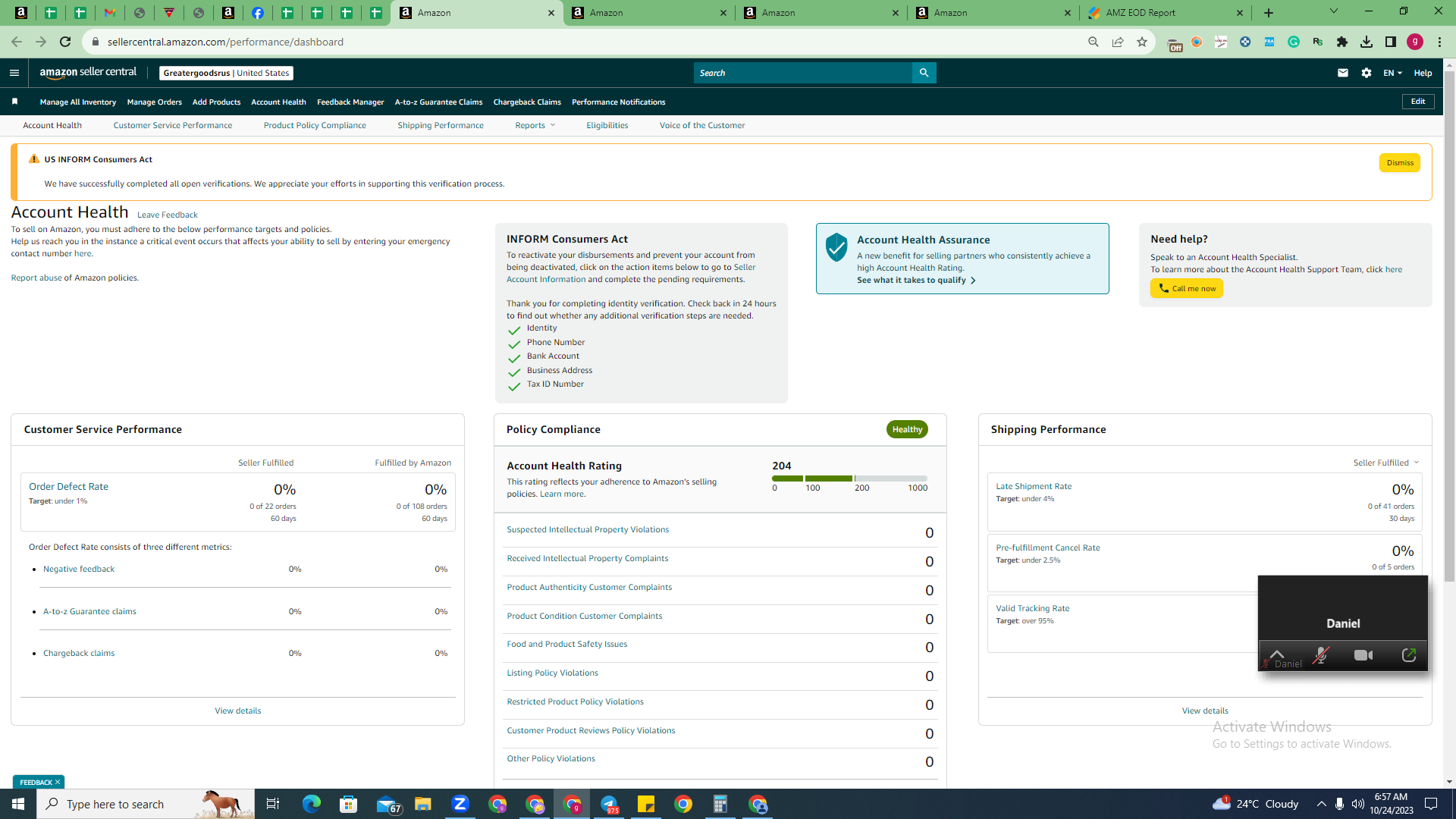Open Feedback Manager in favorites bar
1456x819 pixels.
(x=350, y=102)
